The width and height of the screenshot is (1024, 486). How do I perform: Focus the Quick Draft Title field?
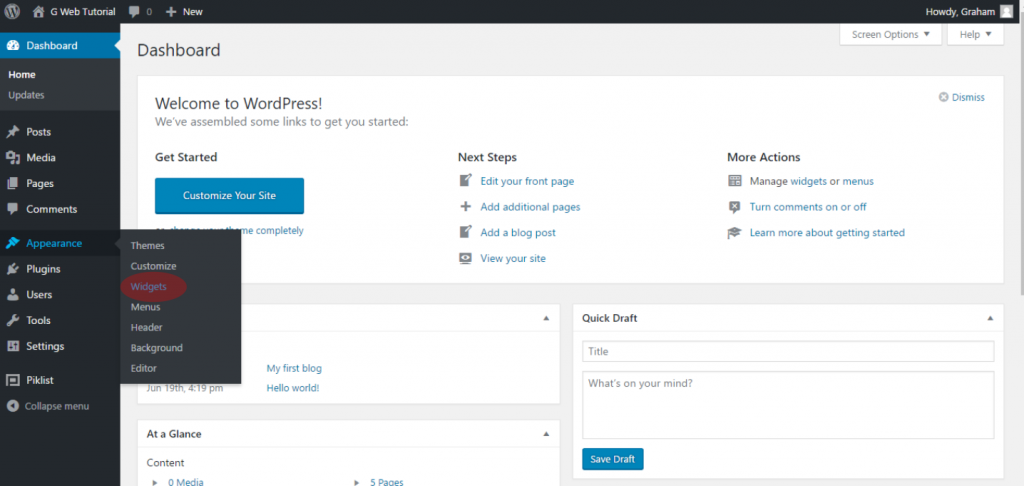[x=788, y=351]
